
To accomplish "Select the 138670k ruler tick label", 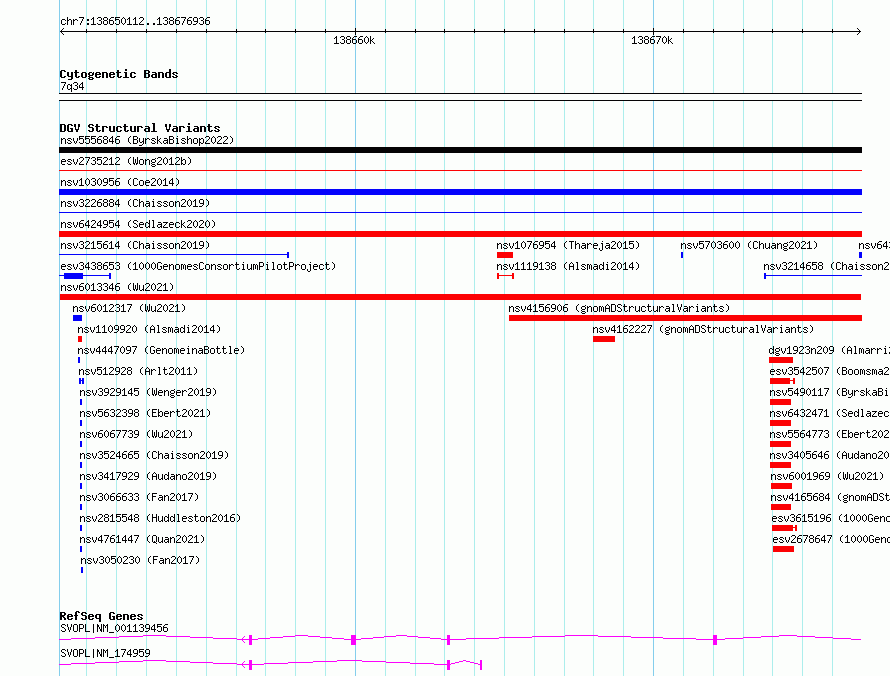I will (652, 40).
